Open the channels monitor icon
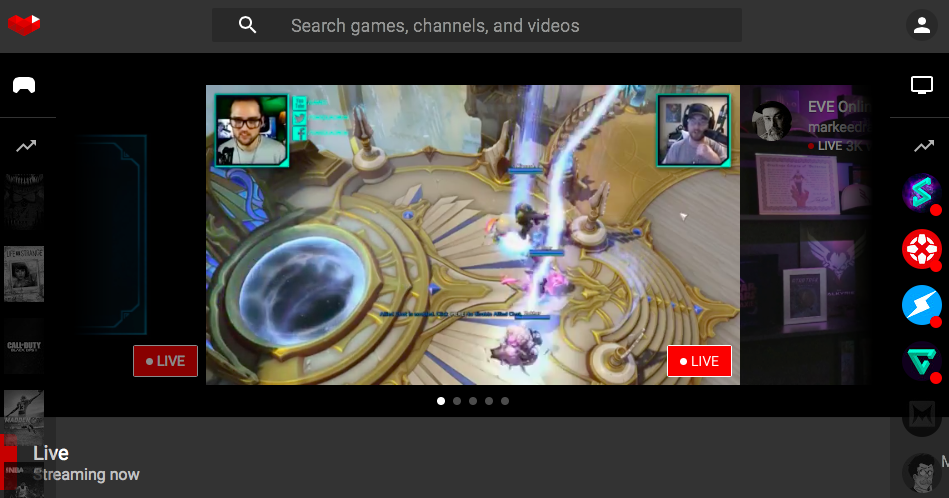949x498 pixels. point(921,85)
